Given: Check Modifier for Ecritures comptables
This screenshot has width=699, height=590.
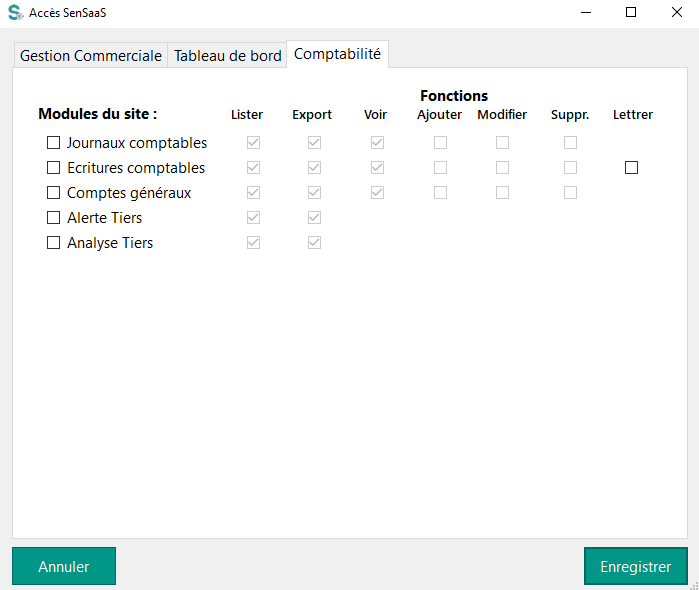Looking at the screenshot, I should (x=502, y=168).
